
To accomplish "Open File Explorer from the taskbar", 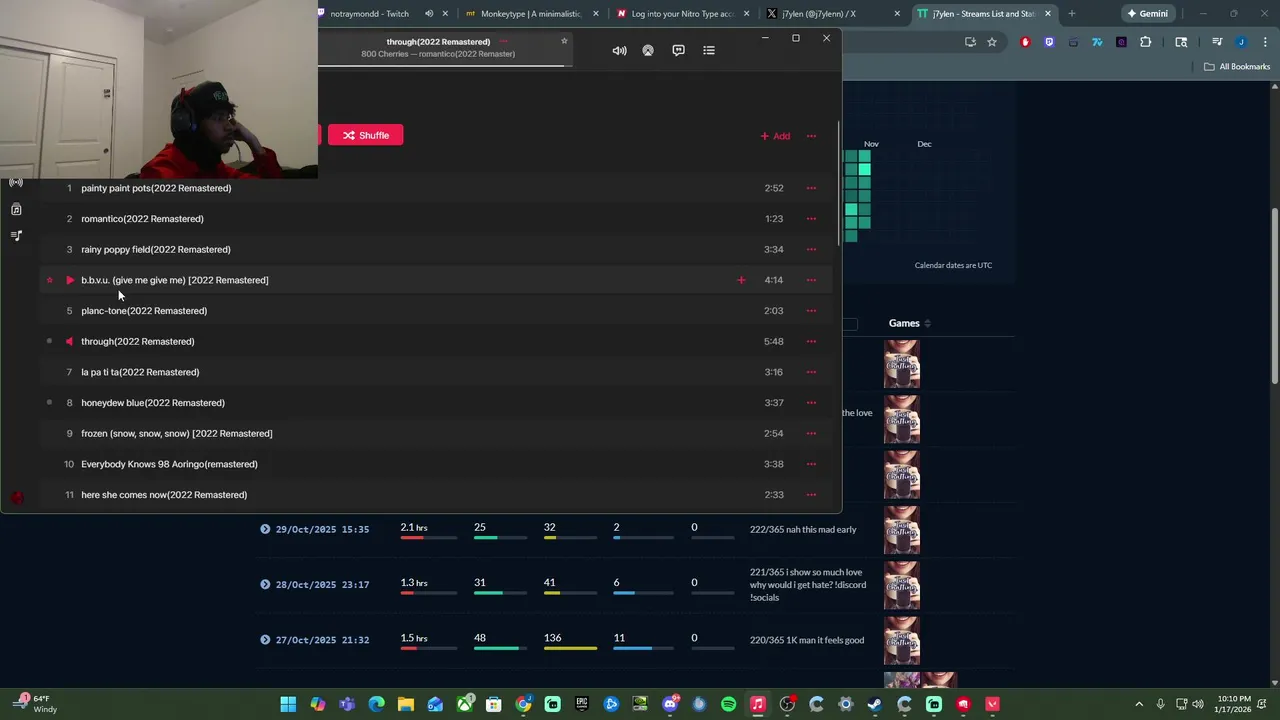I will [x=405, y=704].
